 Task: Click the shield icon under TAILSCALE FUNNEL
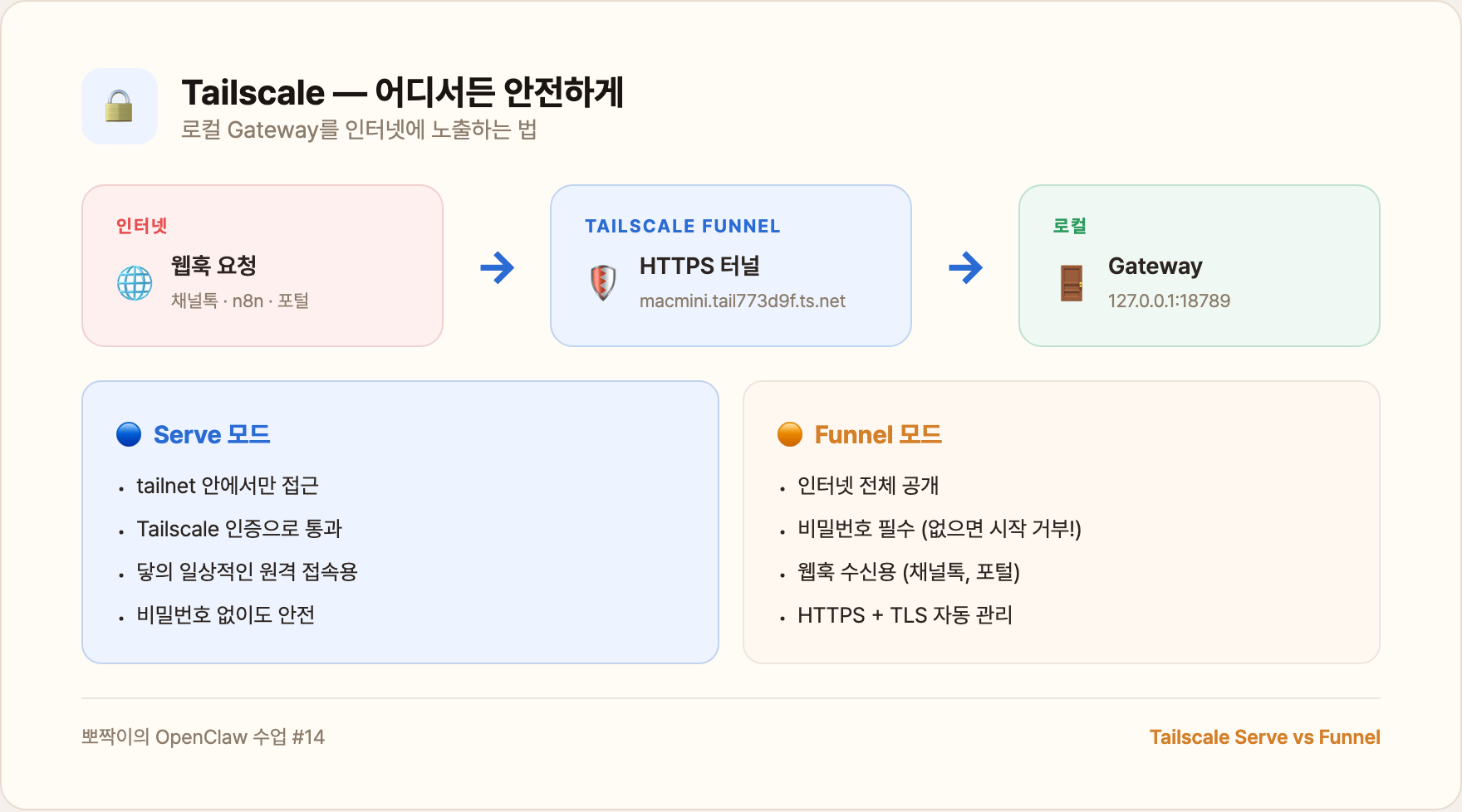tap(602, 281)
